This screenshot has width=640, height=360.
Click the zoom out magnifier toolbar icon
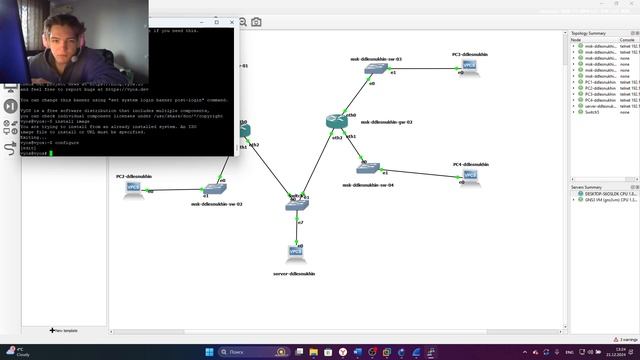[x=243, y=22]
